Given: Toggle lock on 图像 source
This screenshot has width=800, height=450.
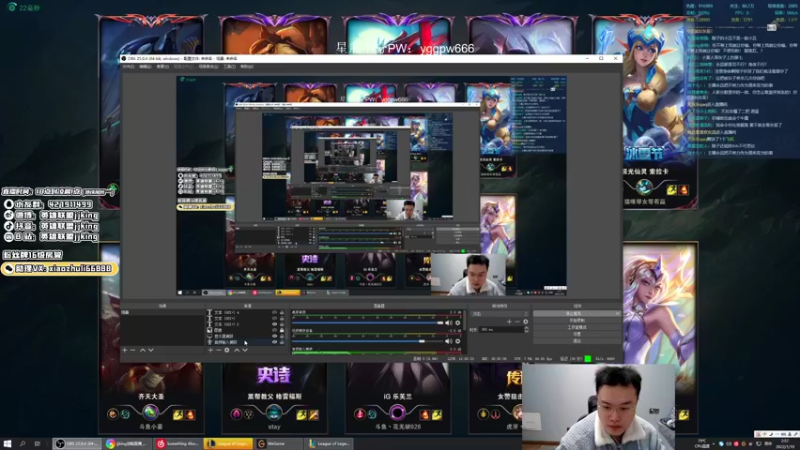Looking at the screenshot, I should tap(282, 330).
